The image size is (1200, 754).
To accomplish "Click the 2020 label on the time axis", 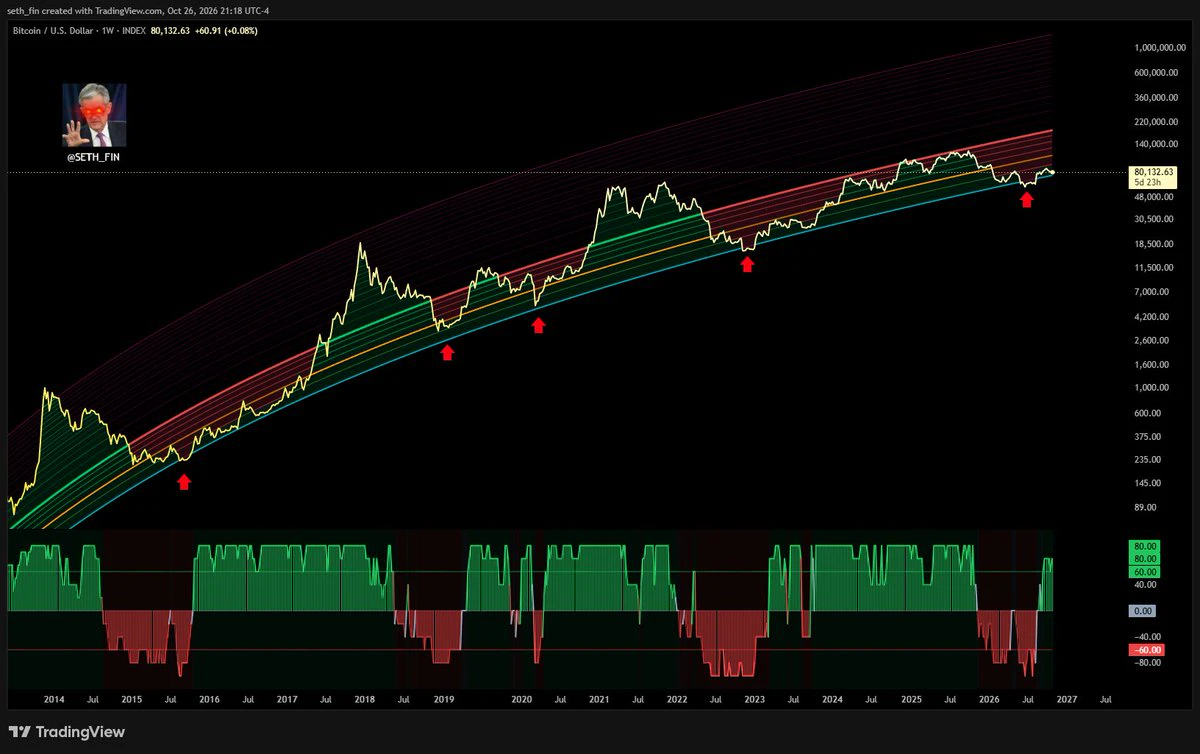I will [x=521, y=701].
